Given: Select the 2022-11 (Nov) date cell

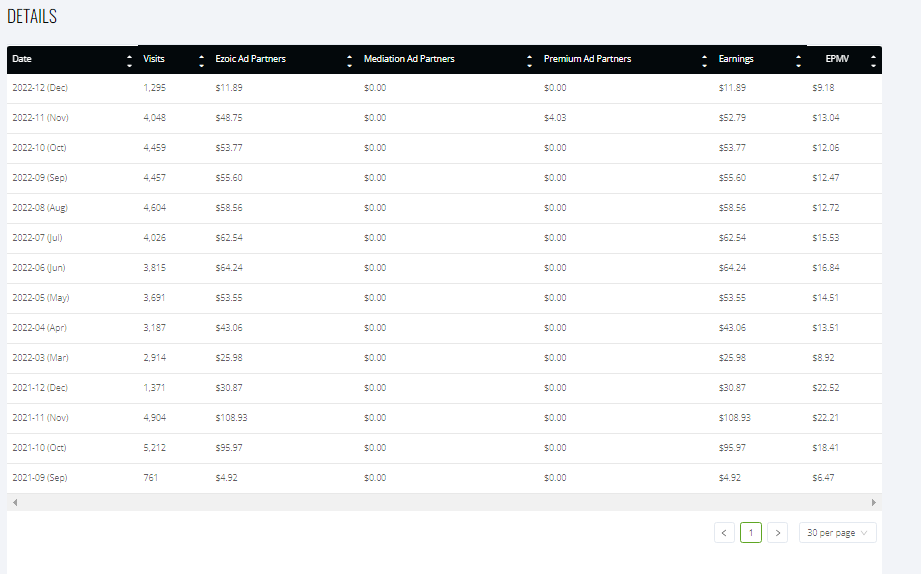Looking at the screenshot, I should pos(41,118).
